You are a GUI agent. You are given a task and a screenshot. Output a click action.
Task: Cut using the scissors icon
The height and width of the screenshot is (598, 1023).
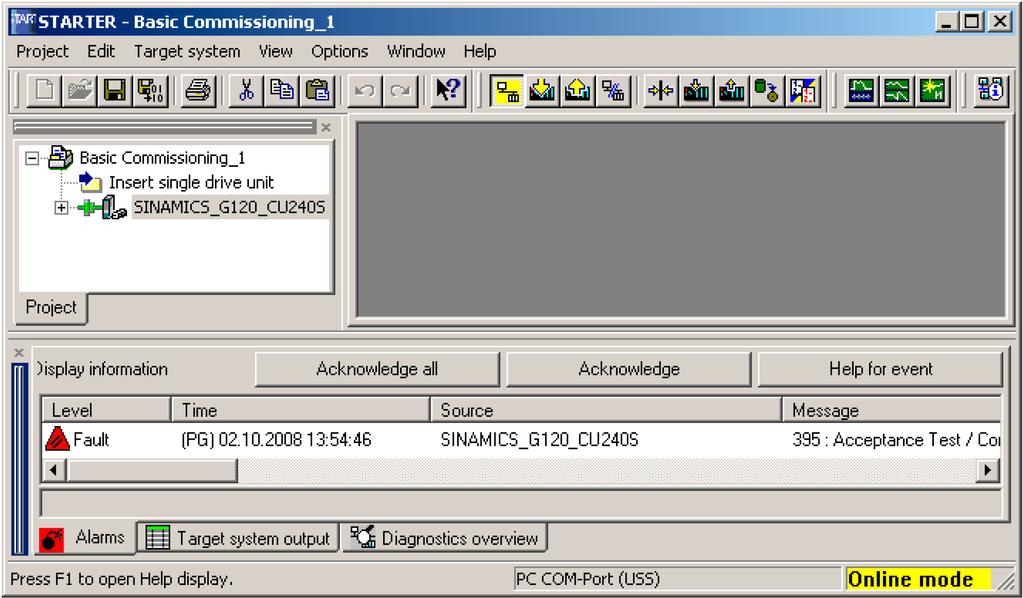tap(246, 90)
